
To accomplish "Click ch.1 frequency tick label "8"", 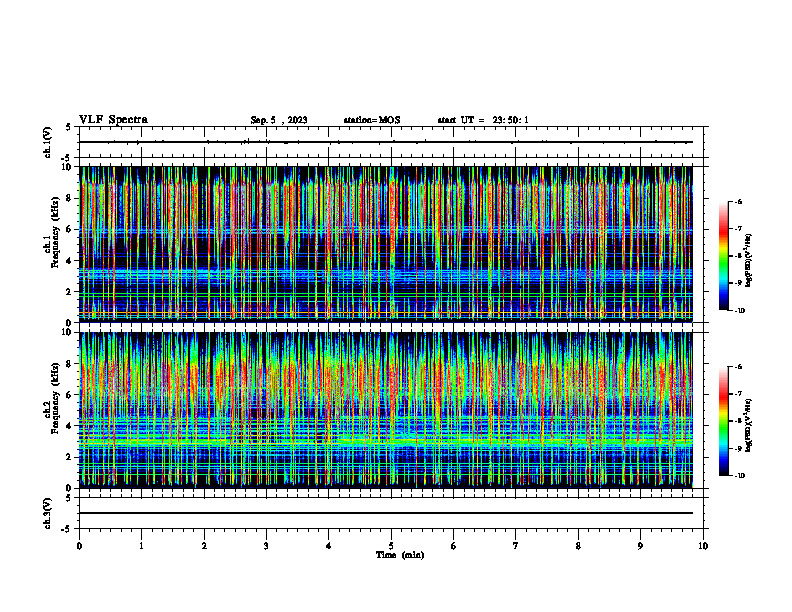I will point(70,198).
